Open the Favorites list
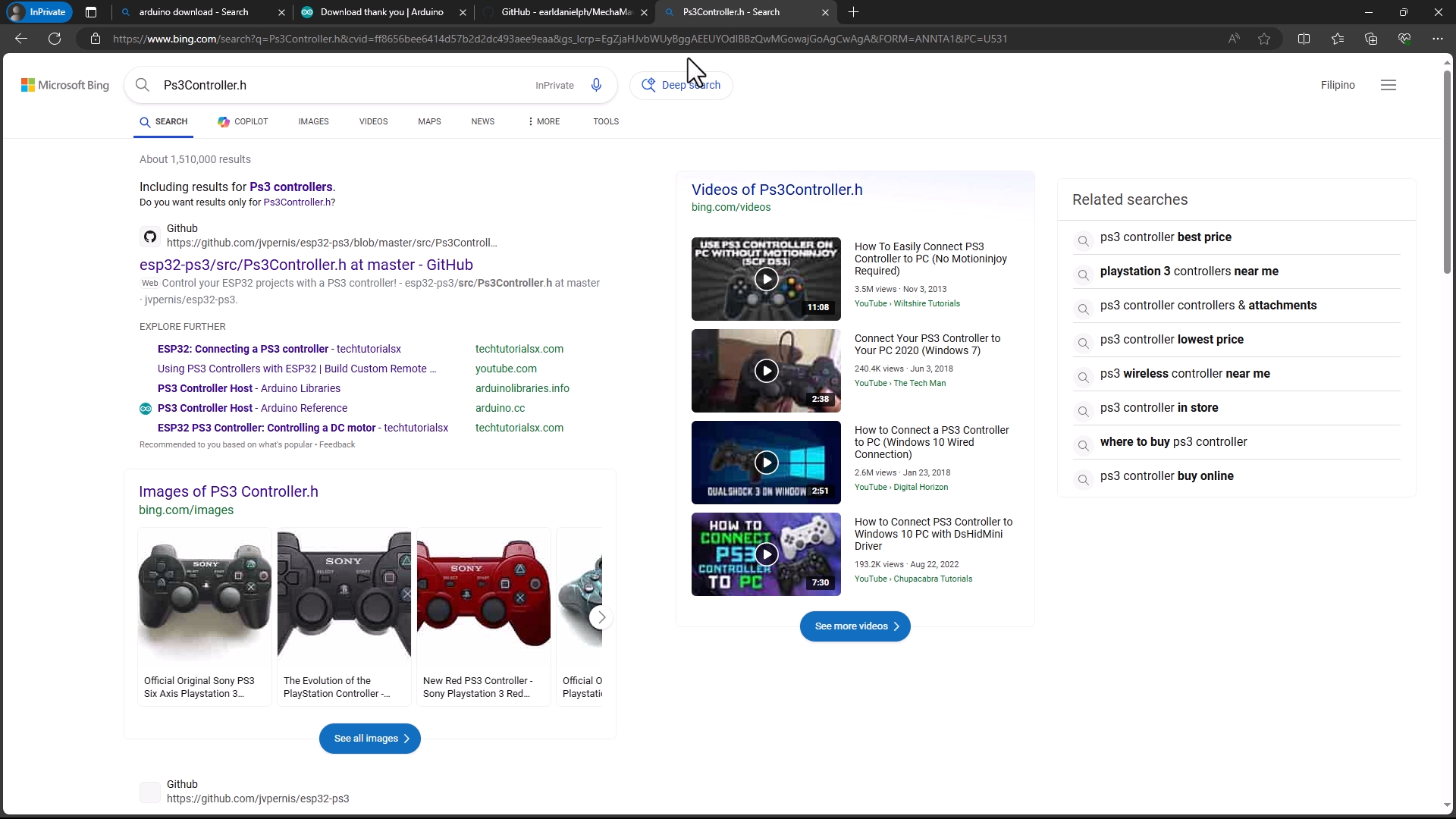Screen dimensions: 1456x819 (1338, 39)
